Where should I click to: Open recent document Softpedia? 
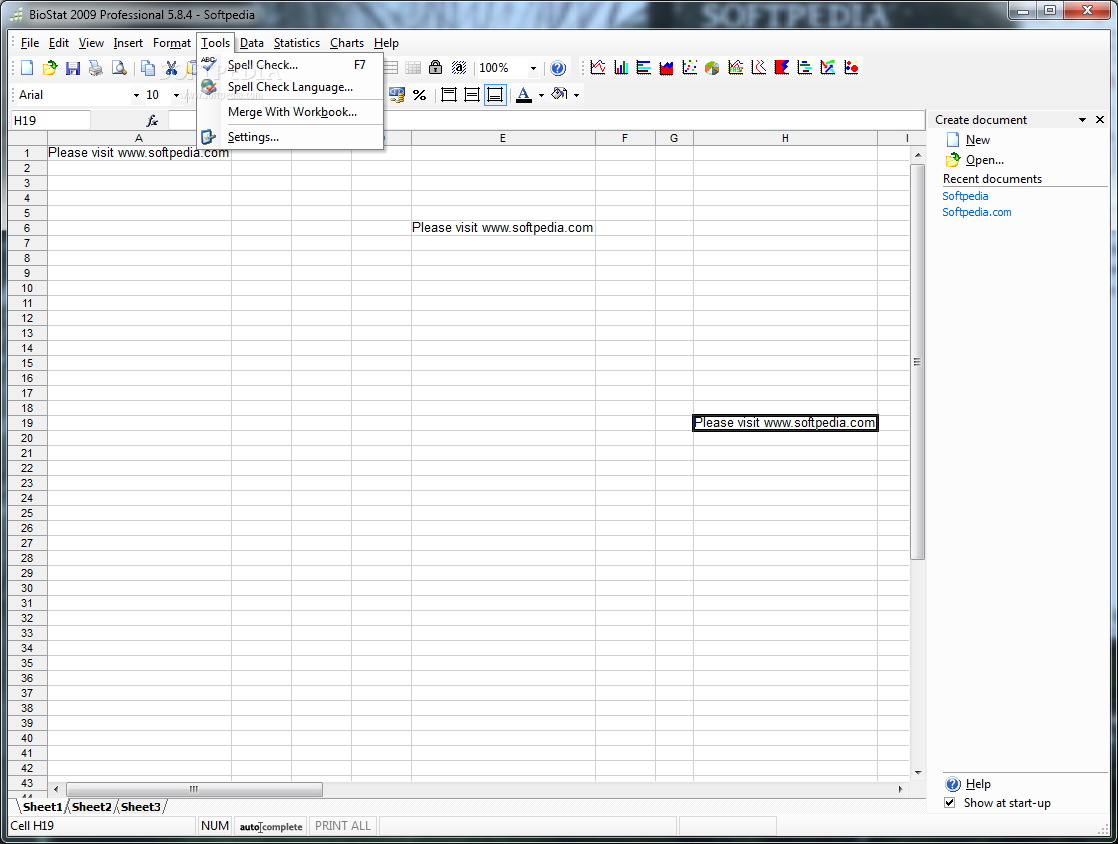[965, 196]
